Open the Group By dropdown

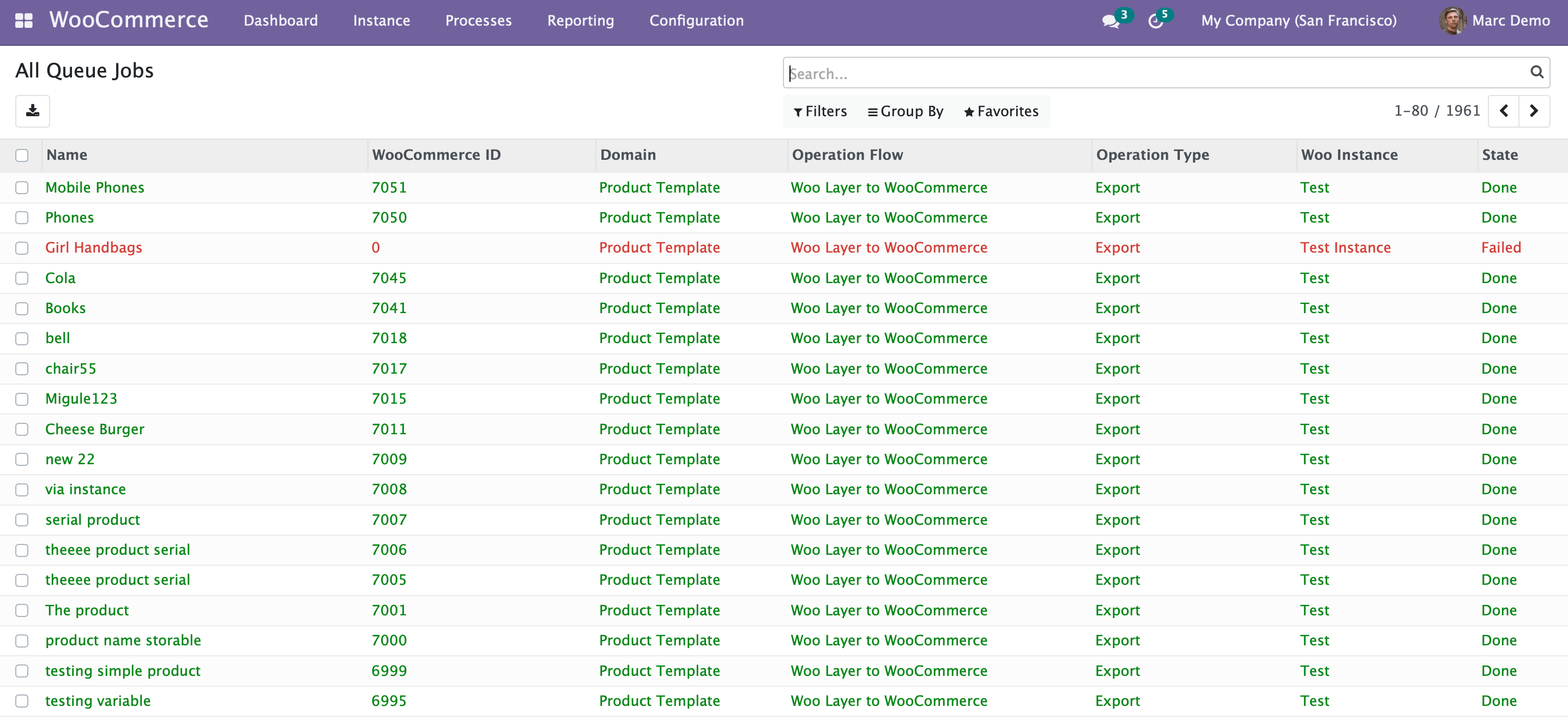[x=905, y=111]
